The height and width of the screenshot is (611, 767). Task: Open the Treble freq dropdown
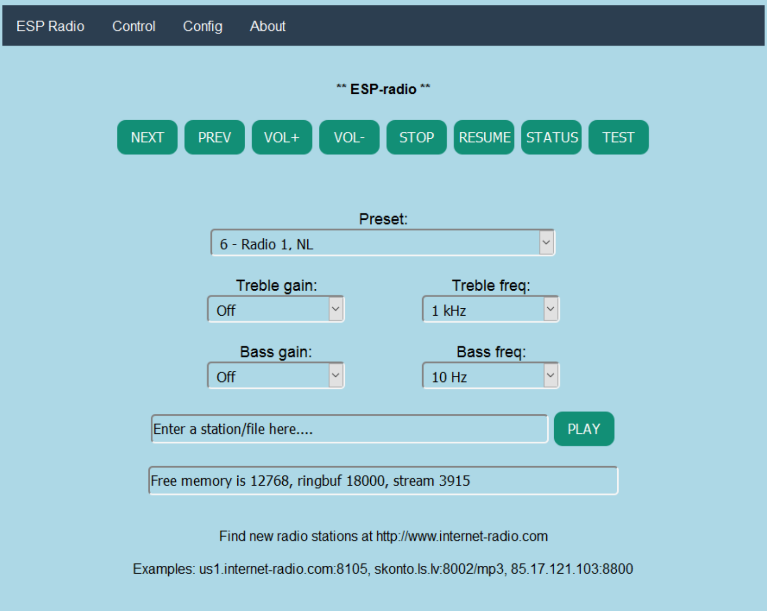point(490,310)
